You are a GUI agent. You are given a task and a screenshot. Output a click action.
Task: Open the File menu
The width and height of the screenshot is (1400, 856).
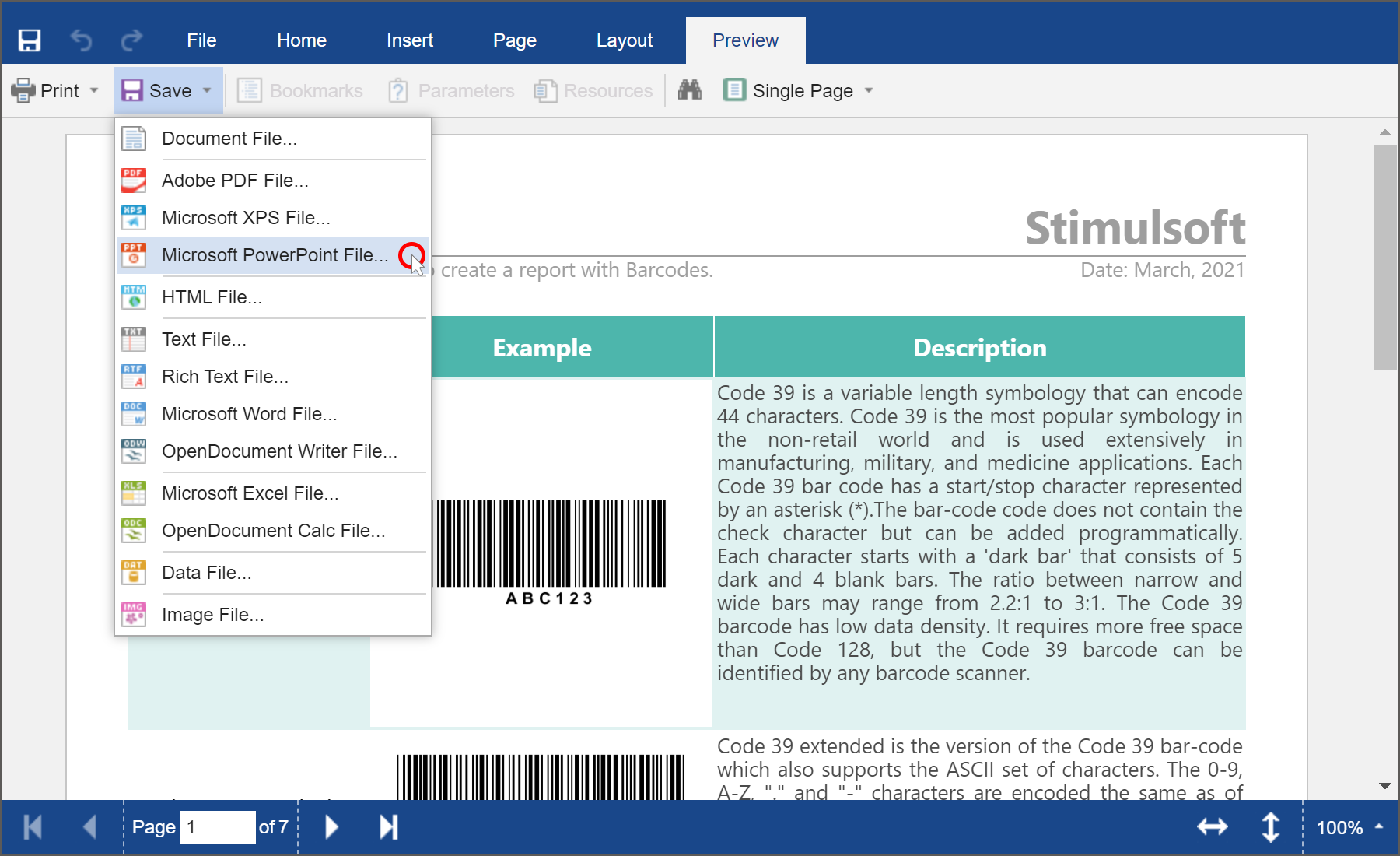[201, 40]
